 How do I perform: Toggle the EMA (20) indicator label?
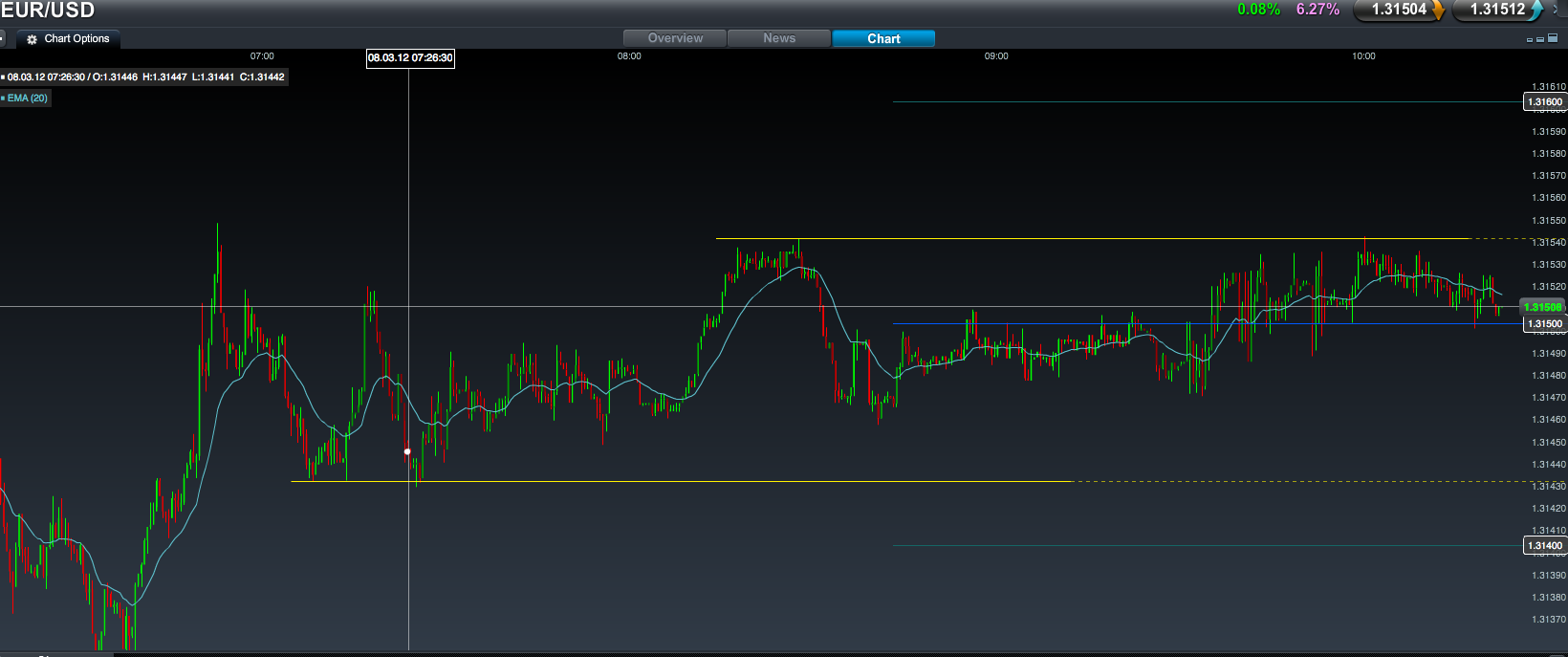point(27,98)
